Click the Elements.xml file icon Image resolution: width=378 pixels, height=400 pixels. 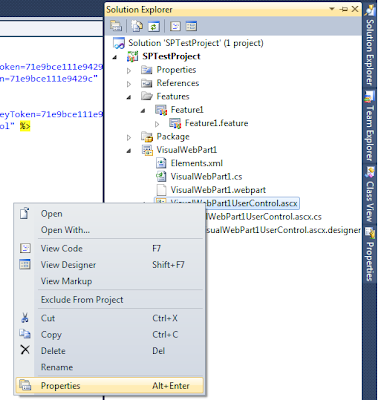pyautogui.click(x=161, y=163)
